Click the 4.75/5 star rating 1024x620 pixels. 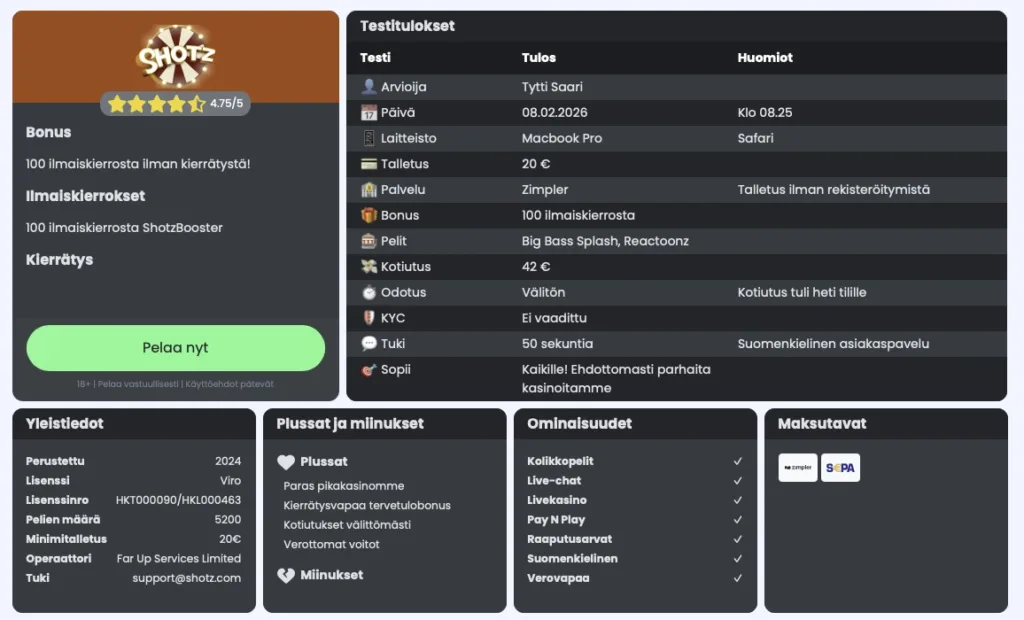point(175,102)
